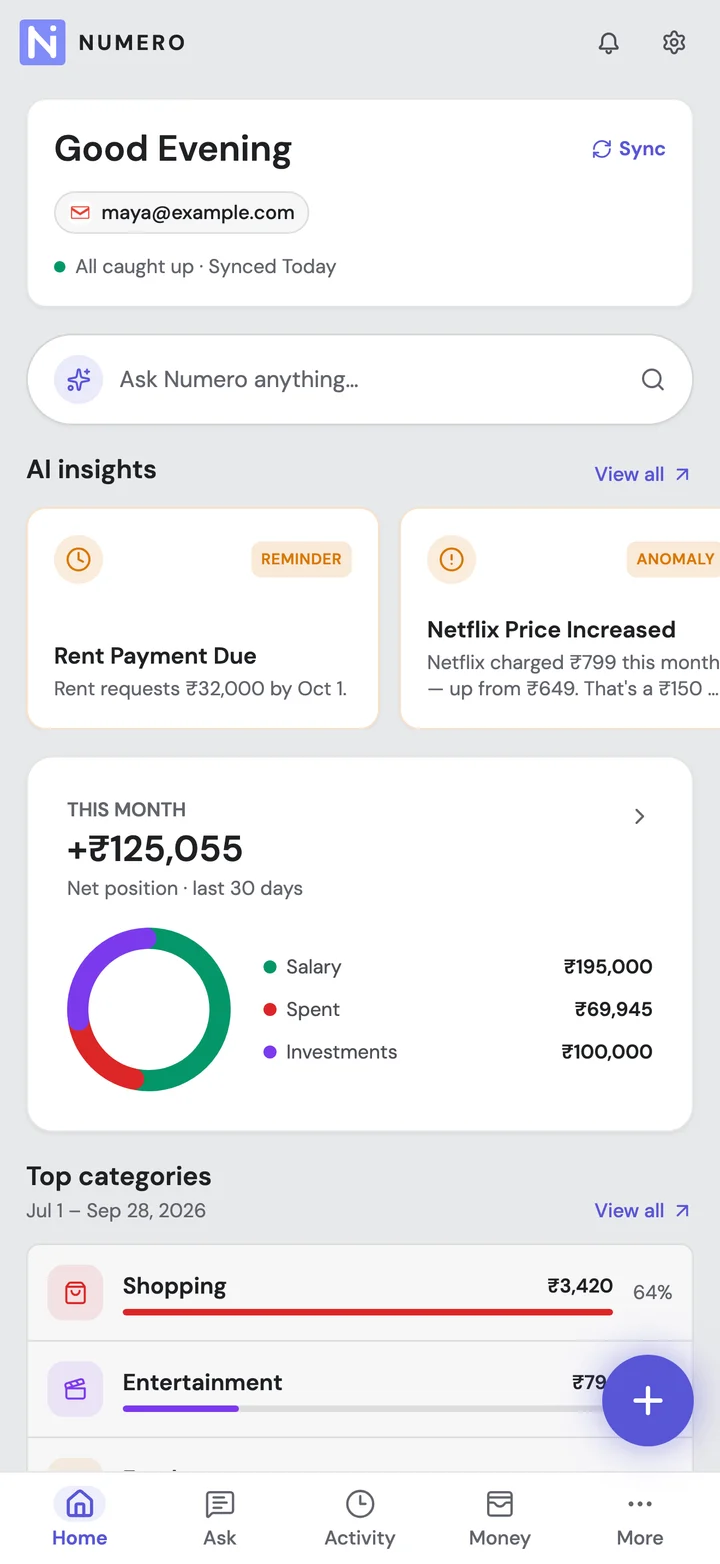The height and width of the screenshot is (1564, 720).
Task: Tap the ₹195,000 salary amount
Action: pos(608,967)
